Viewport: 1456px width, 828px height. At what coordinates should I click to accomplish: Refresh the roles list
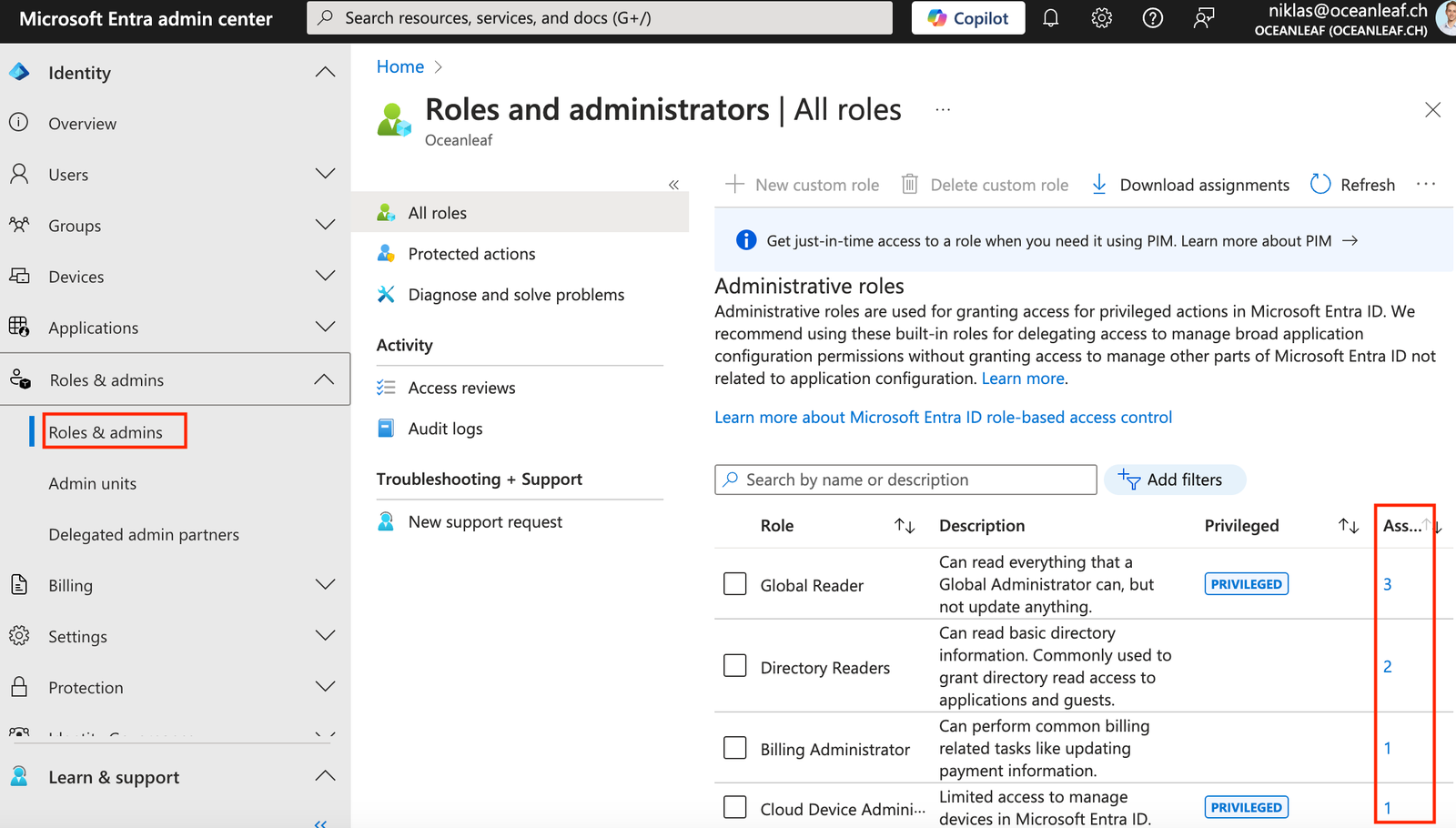click(1352, 184)
